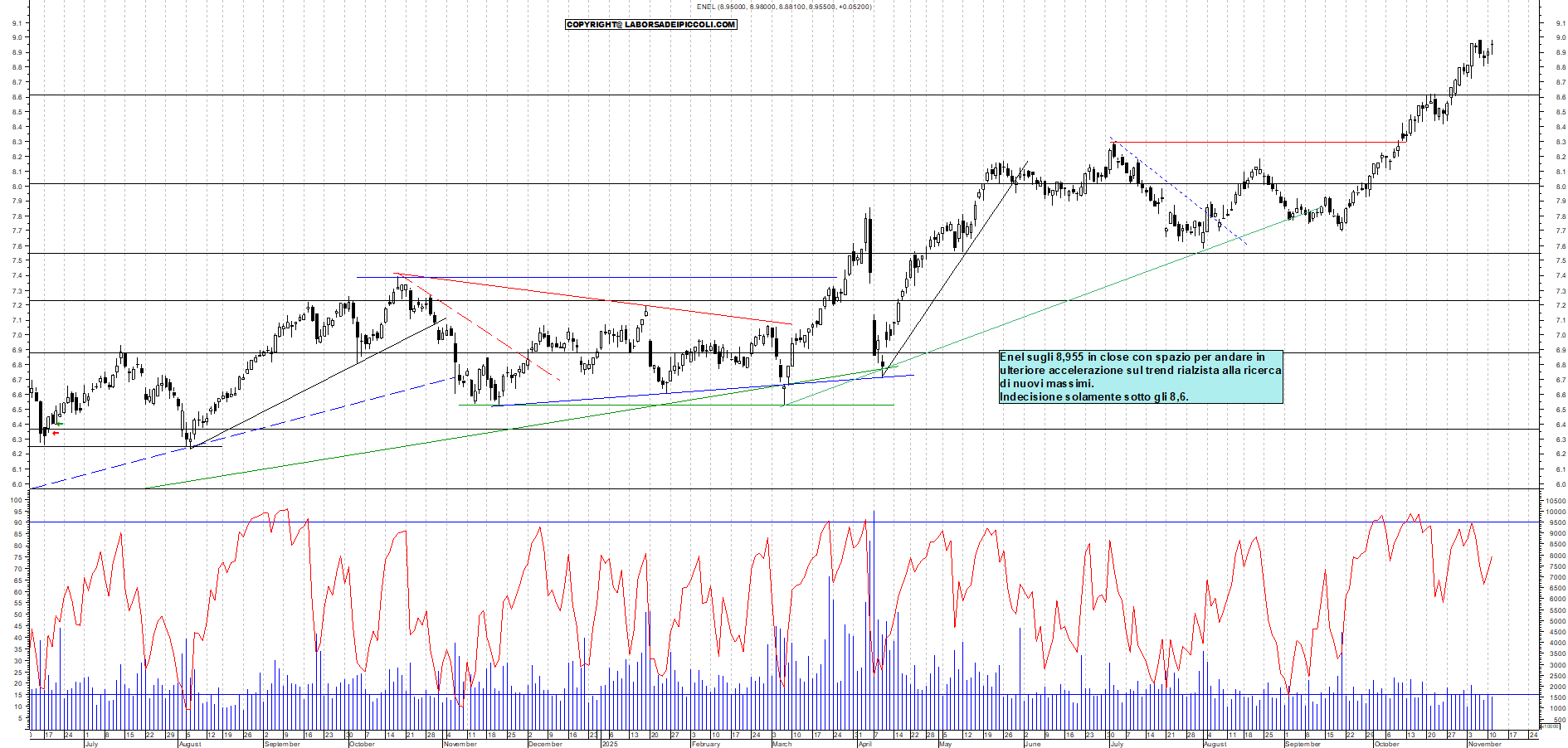Click the blue horizontal resistance line near 7.4
The height and width of the screenshot is (748, 1568).
pyautogui.click(x=581, y=277)
